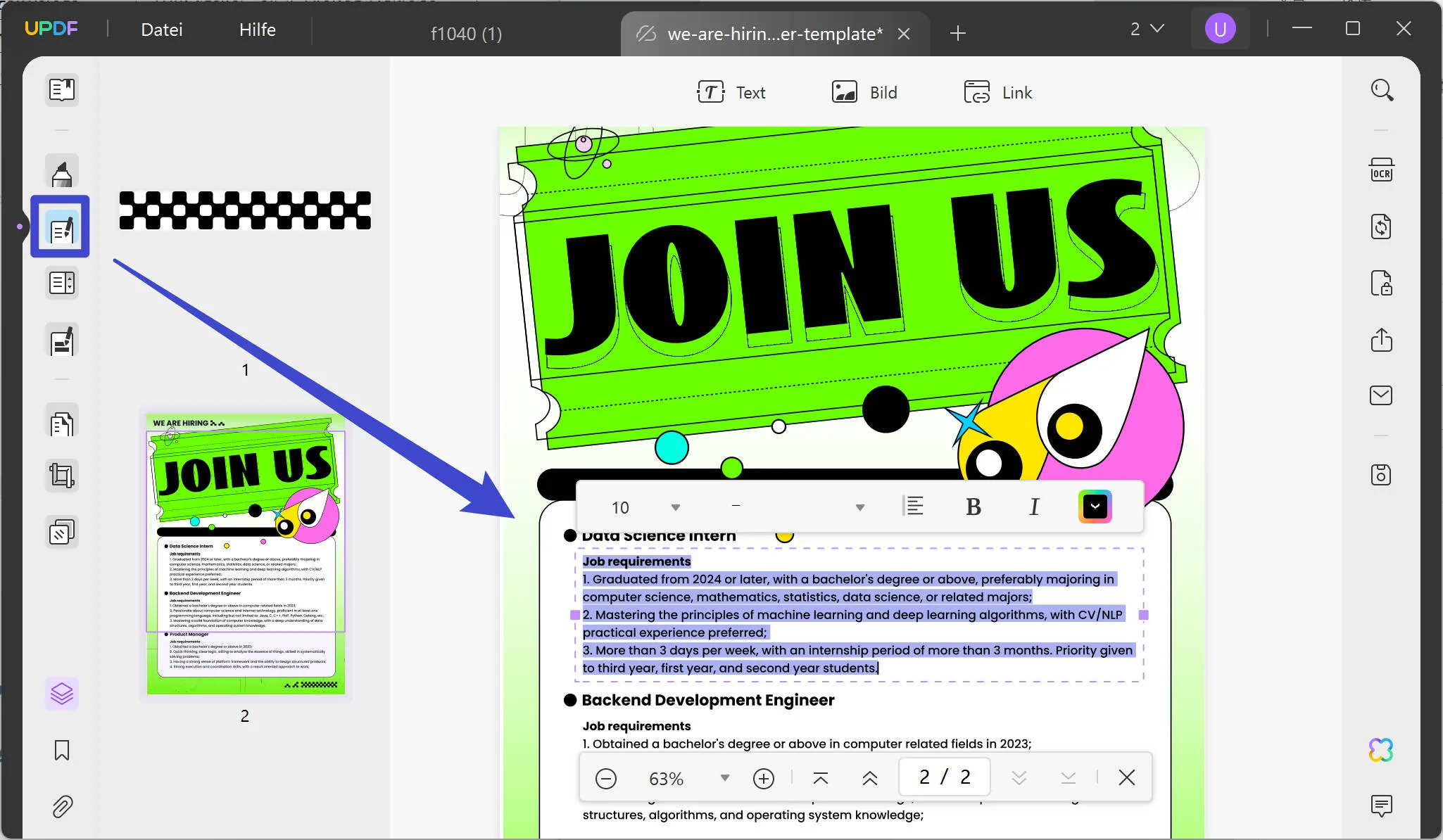1443x840 pixels.
Task: Click the Reader mode icon
Action: (62, 90)
